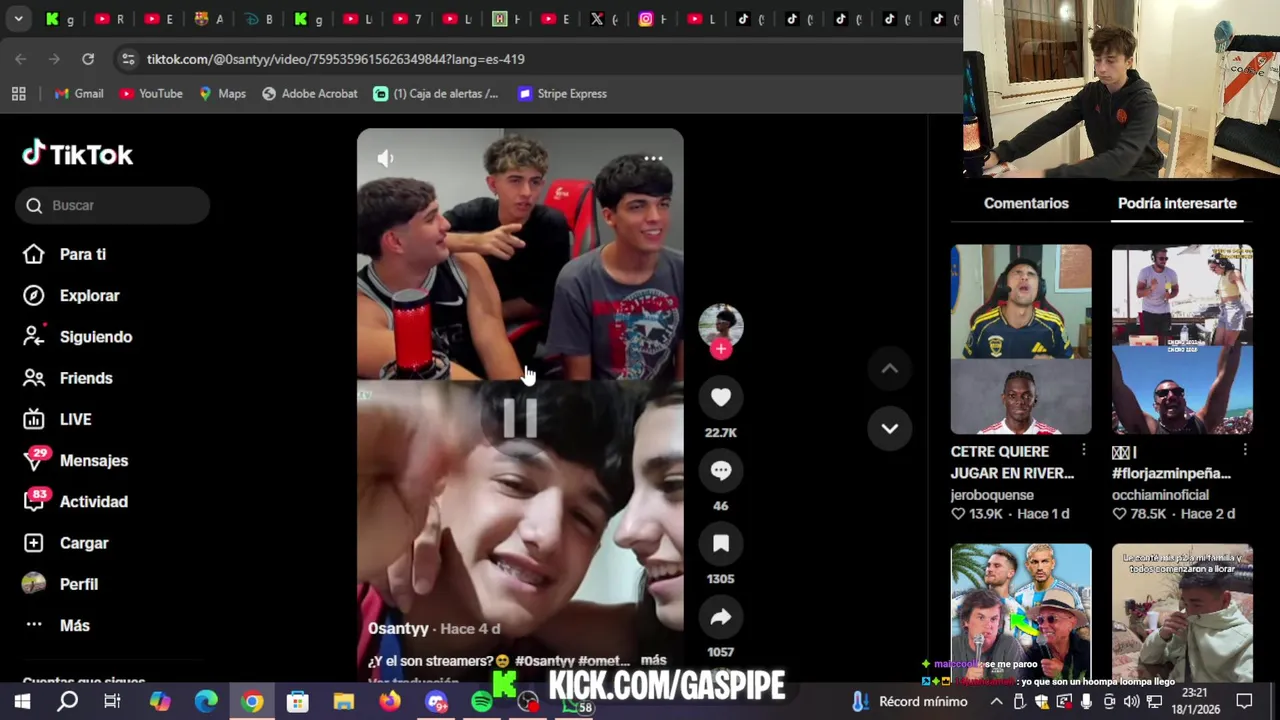Switch to the Podría interesarte tab
The image size is (1280, 720).
point(1177,203)
